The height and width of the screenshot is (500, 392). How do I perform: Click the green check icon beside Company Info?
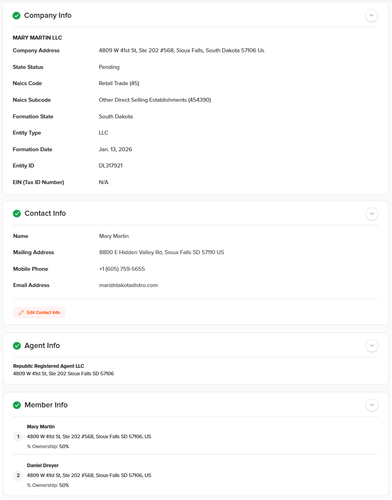point(16,16)
